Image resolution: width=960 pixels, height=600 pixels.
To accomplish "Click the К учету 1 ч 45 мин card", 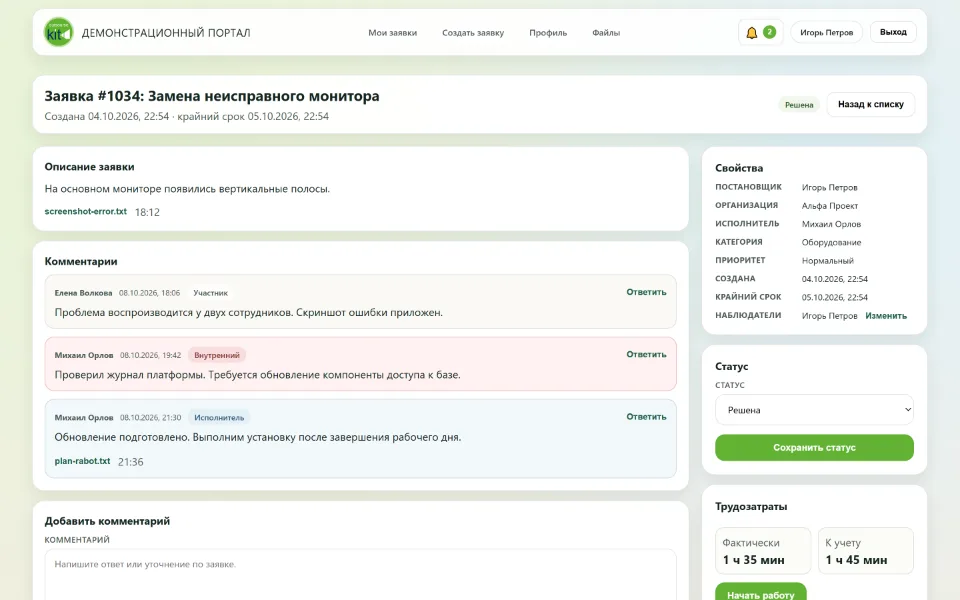I will pos(866,551).
